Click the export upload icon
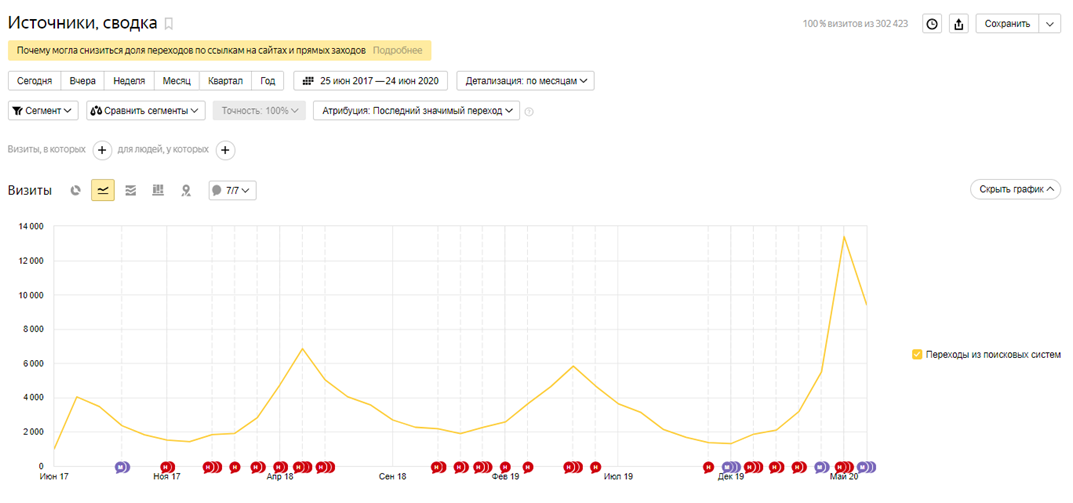This screenshot has height=503, width=1073. click(x=959, y=24)
